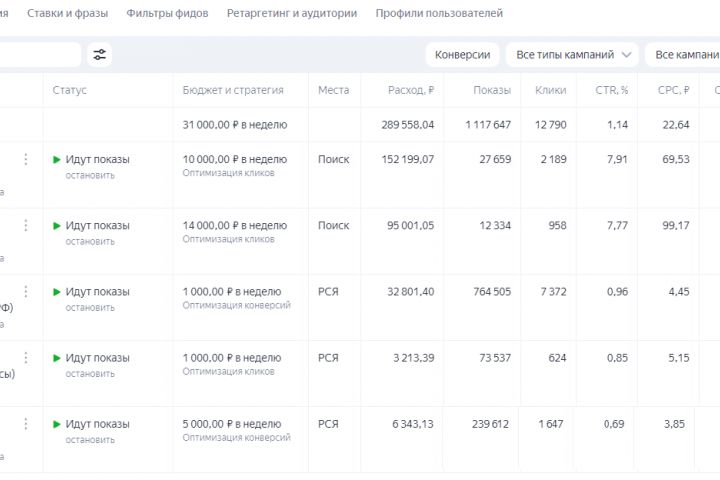Image resolution: width=720 pixels, height=480 pixels.
Task: Click the search input field
Action: tap(40, 55)
